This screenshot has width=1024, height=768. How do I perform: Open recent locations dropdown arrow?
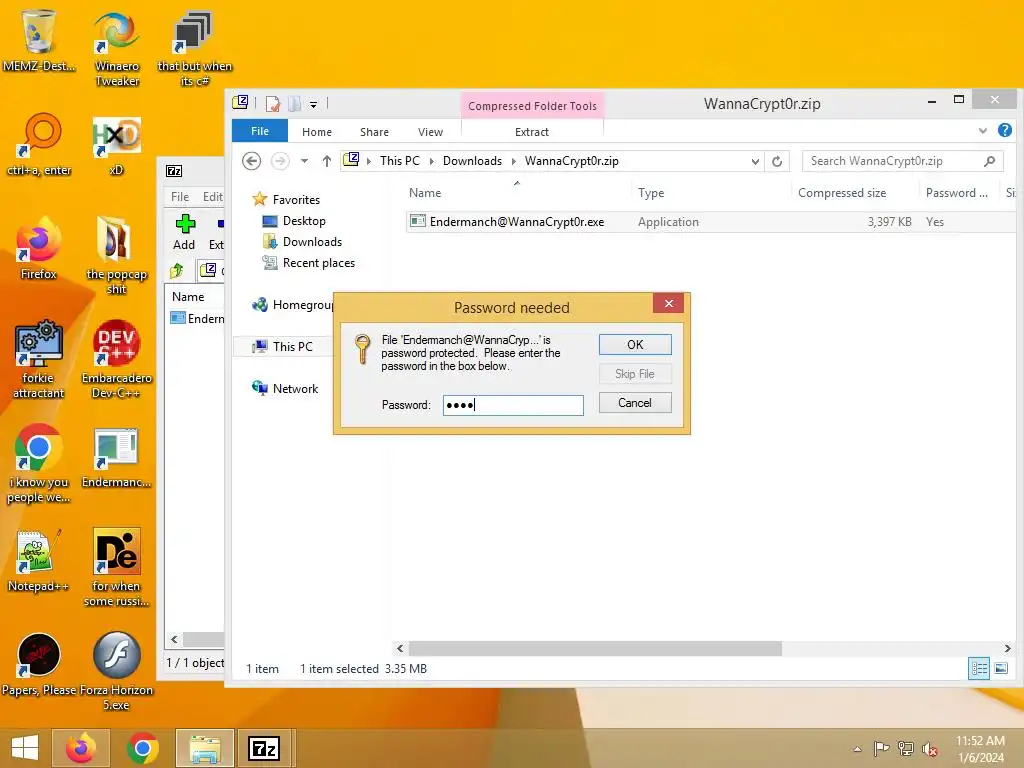pos(304,161)
